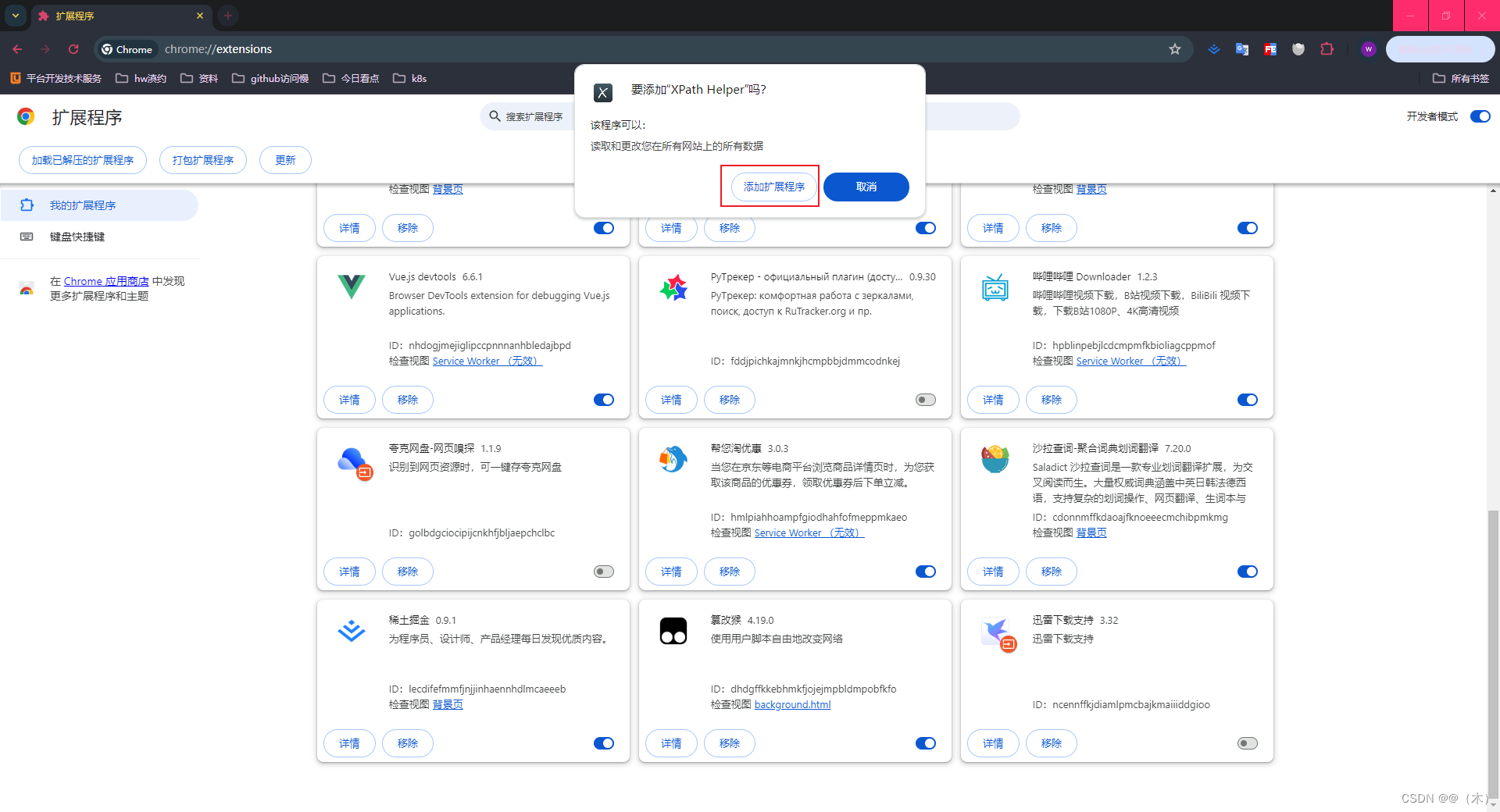This screenshot has height=812, width=1500.
Task: Click 移除 for 篡改猴
Action: click(x=730, y=743)
